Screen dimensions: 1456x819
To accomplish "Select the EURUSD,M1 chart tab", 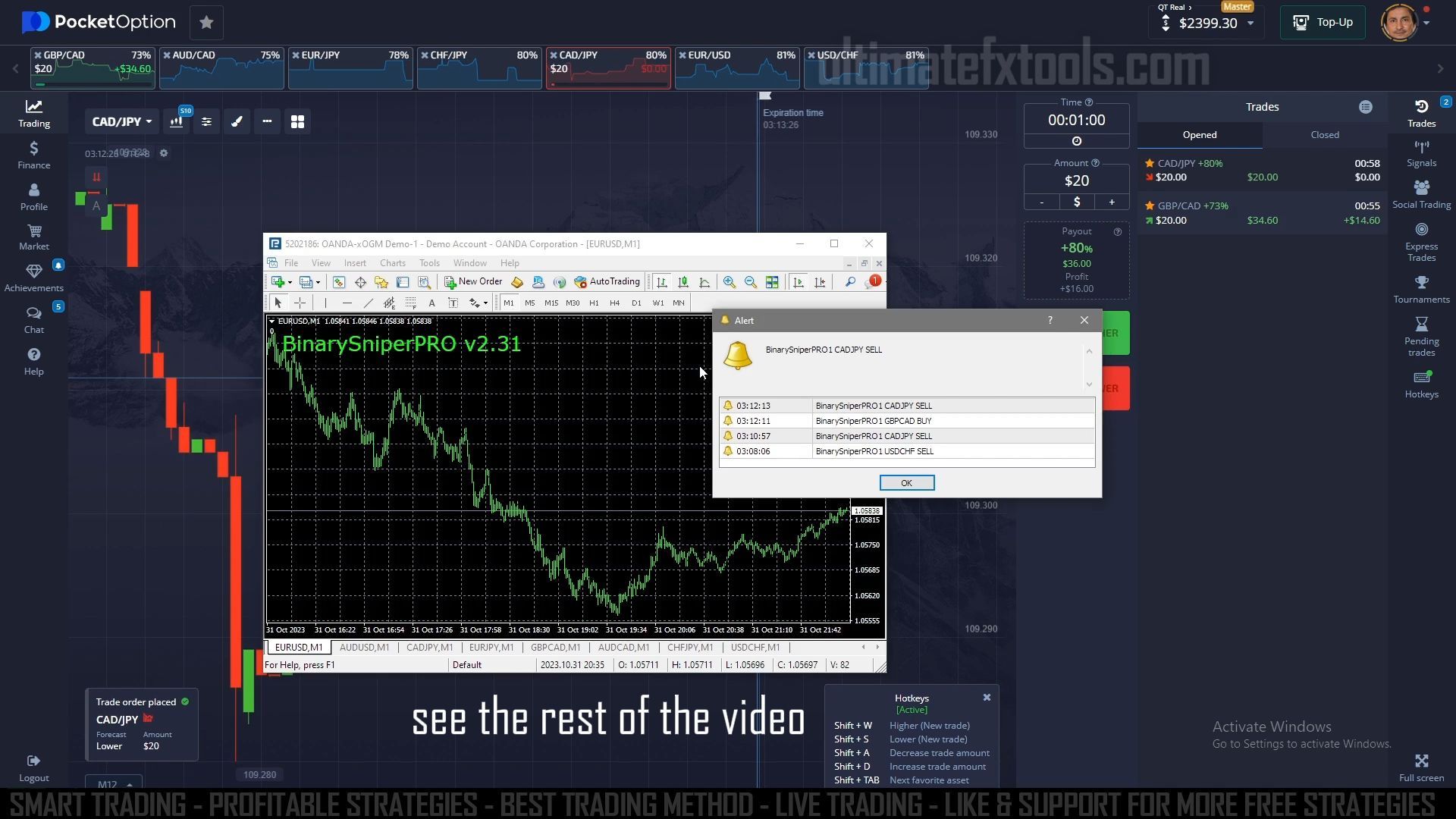I will 298,647.
